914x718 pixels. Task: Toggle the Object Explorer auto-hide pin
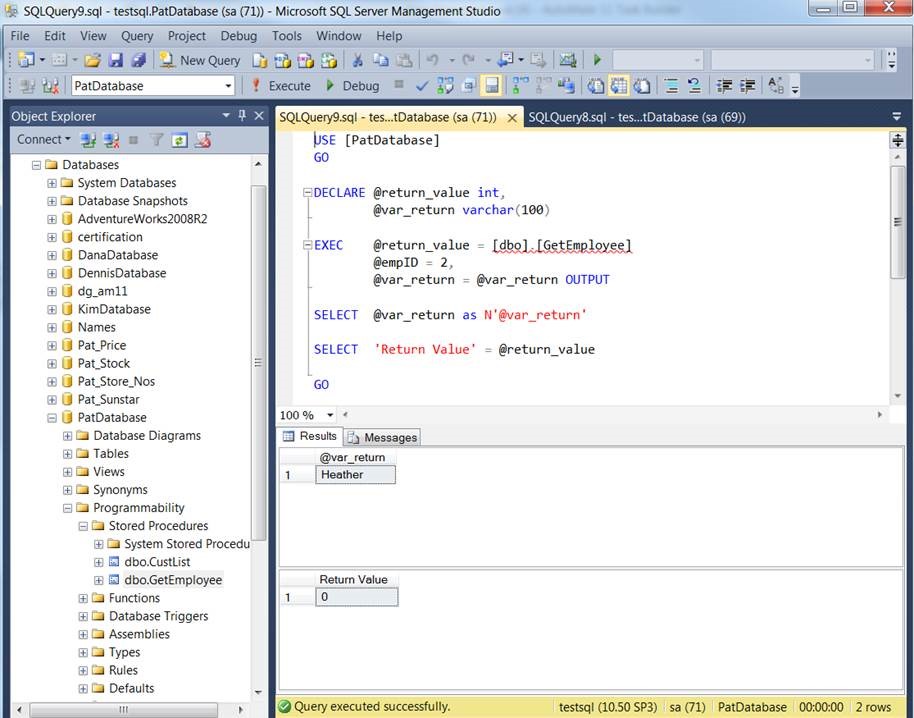point(242,115)
